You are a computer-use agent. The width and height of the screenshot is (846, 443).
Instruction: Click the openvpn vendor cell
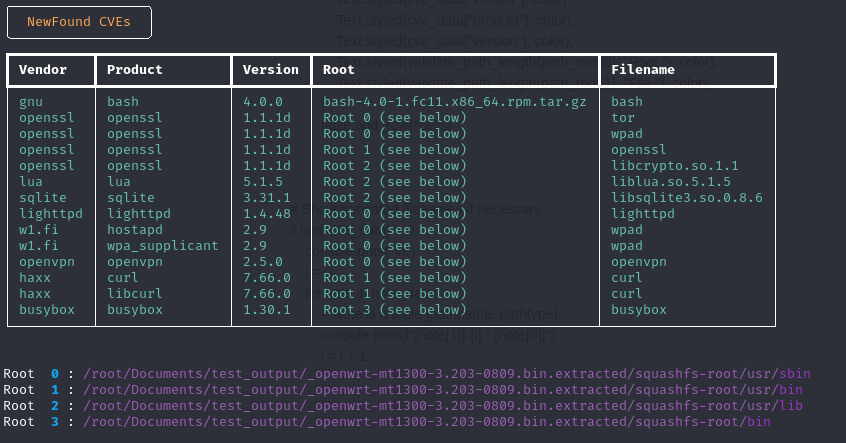click(47, 262)
